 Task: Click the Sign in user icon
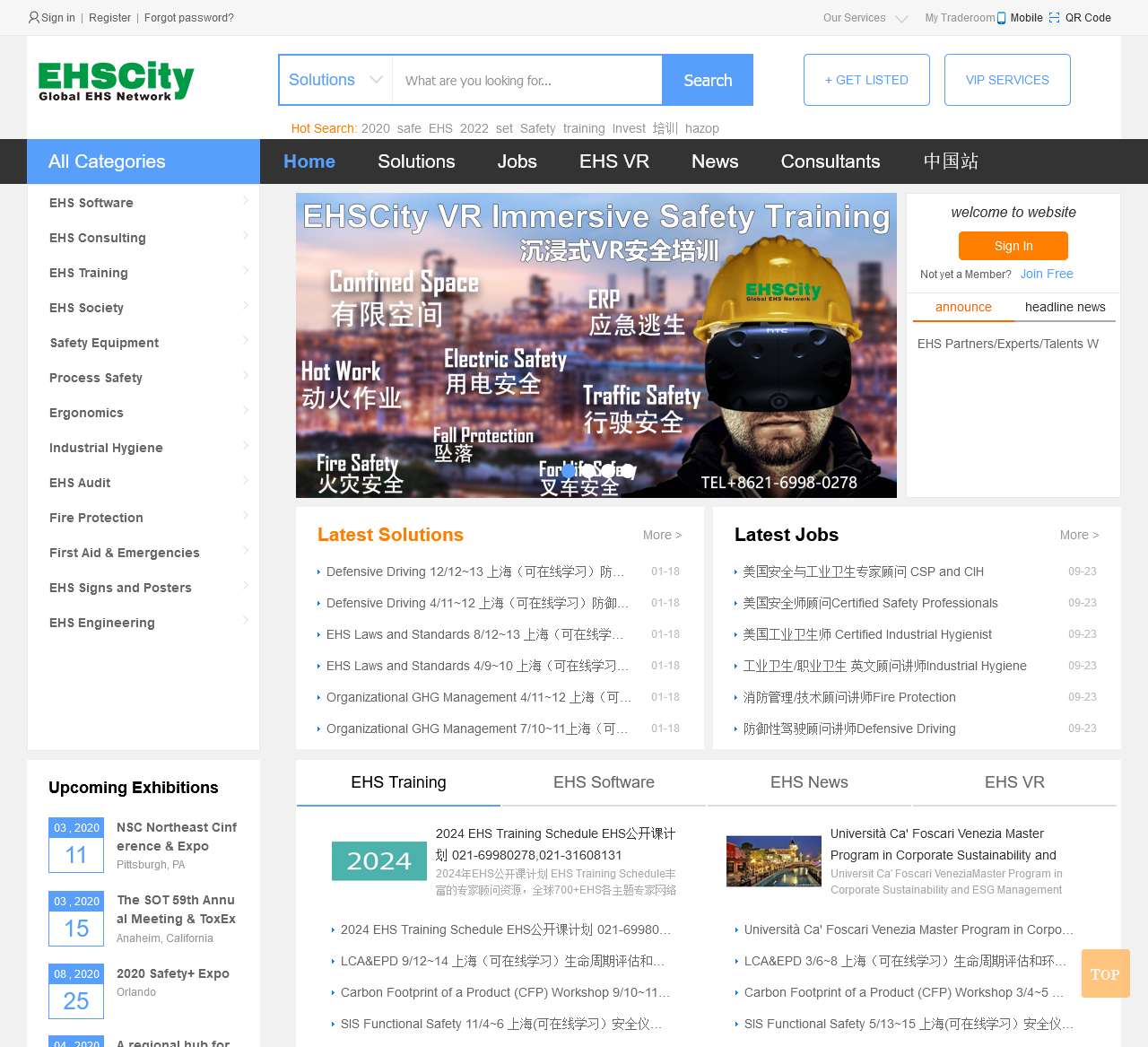coord(34,17)
